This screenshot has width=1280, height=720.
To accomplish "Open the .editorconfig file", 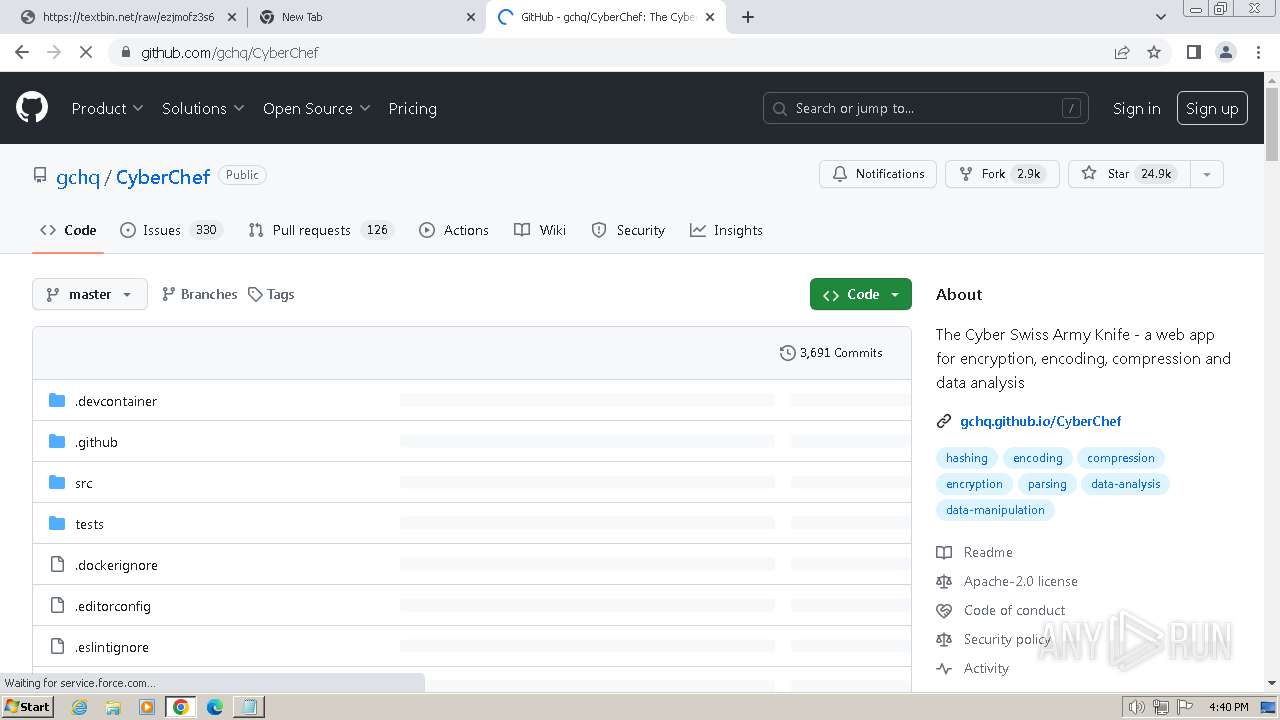I will (x=113, y=606).
